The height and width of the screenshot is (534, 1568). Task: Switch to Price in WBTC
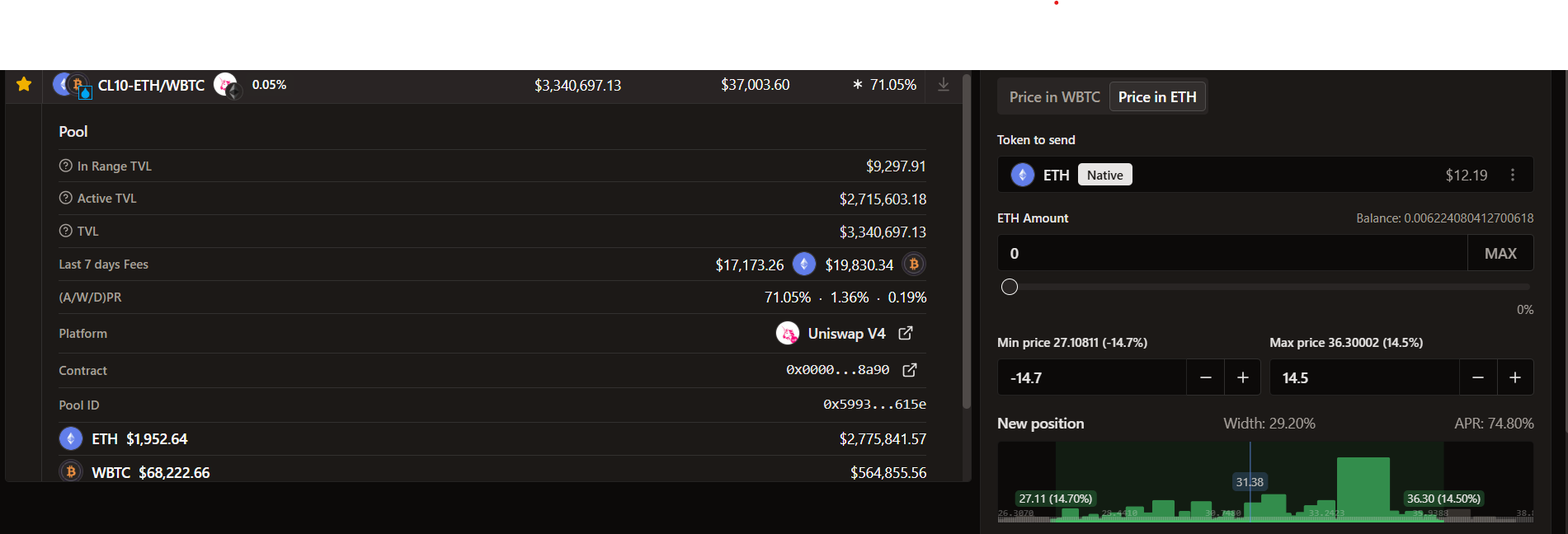point(1054,97)
